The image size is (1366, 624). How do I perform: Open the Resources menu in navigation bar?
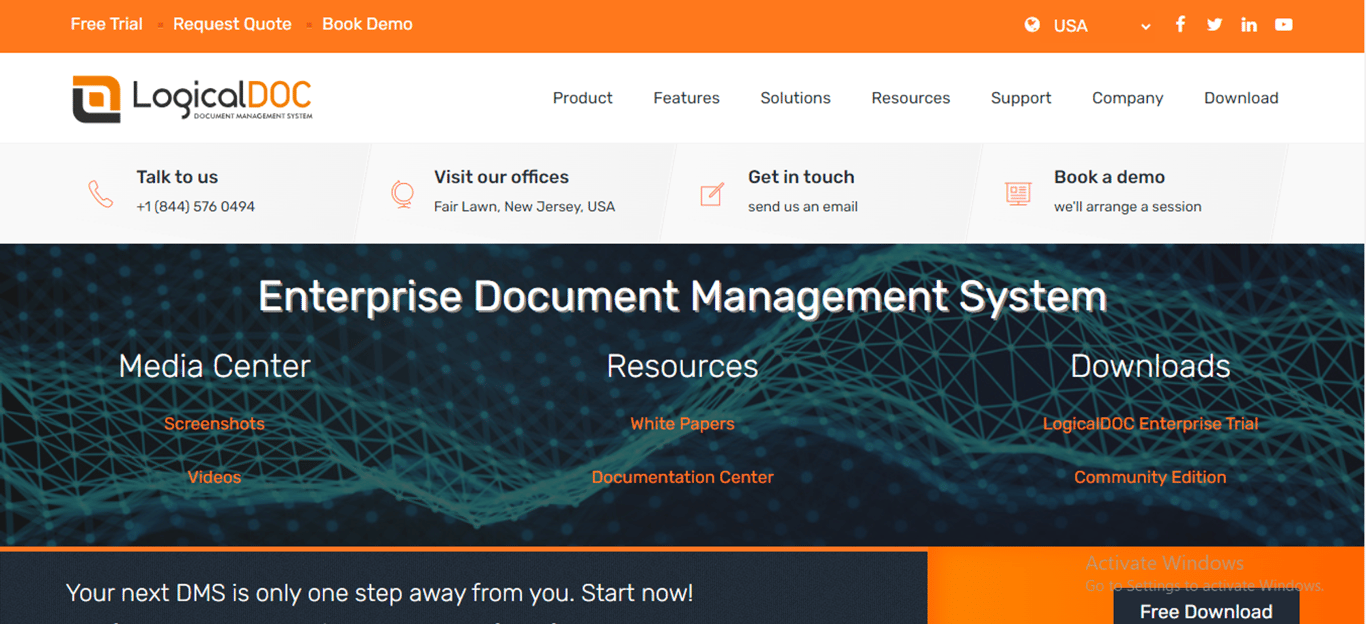tap(910, 98)
